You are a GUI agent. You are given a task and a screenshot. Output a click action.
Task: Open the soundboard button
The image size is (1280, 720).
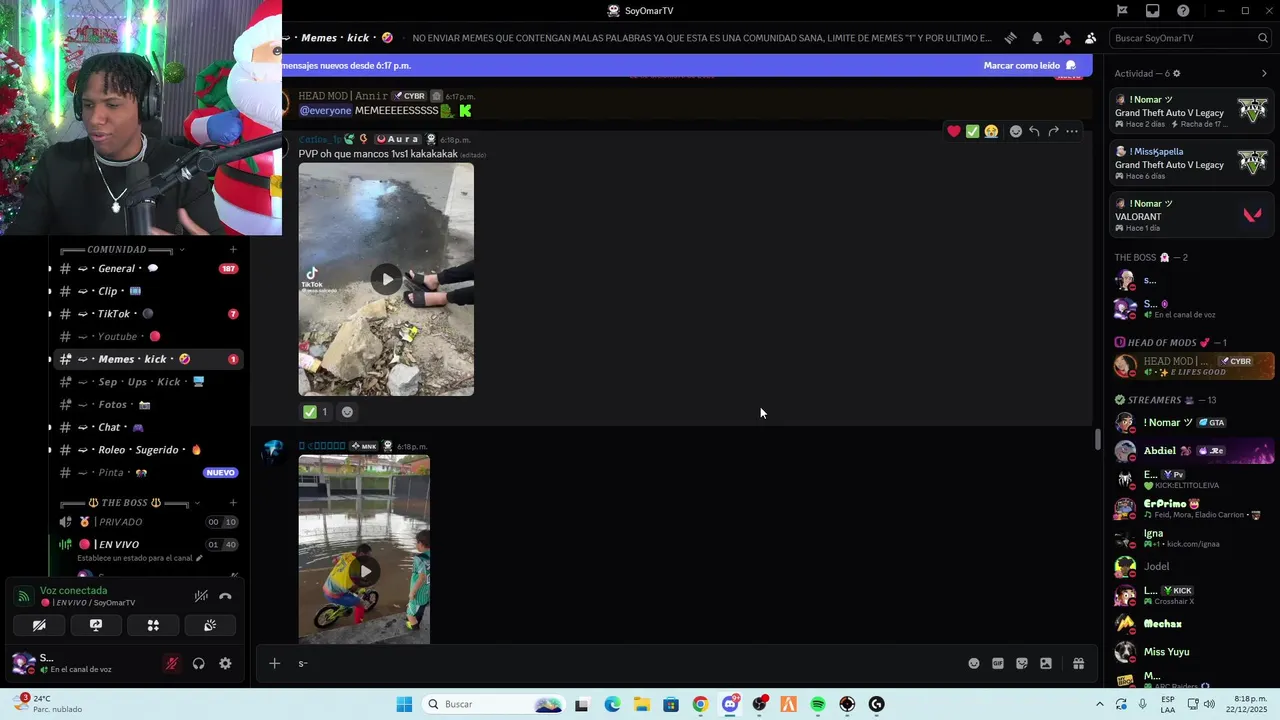point(210,625)
